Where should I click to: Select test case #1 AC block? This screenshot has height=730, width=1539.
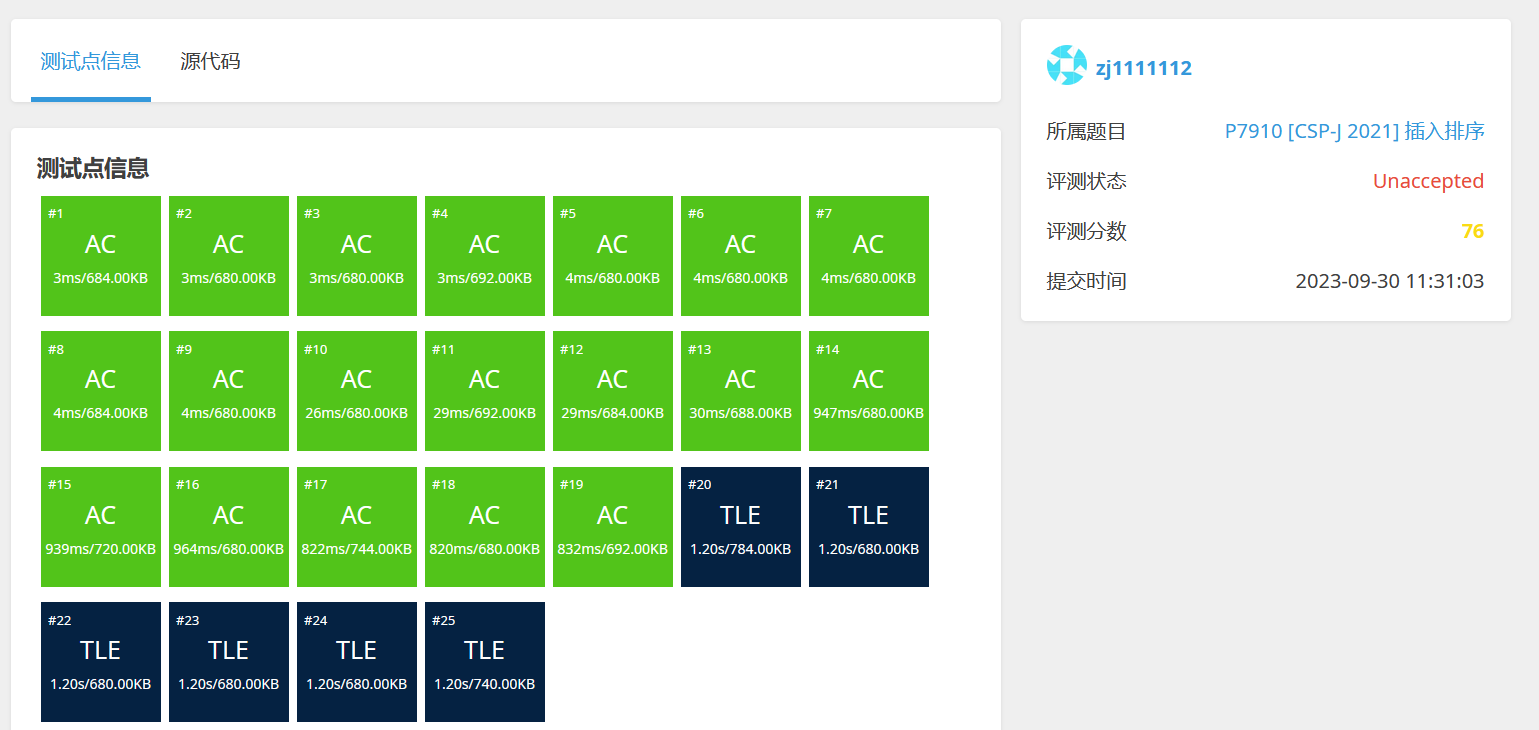101,256
